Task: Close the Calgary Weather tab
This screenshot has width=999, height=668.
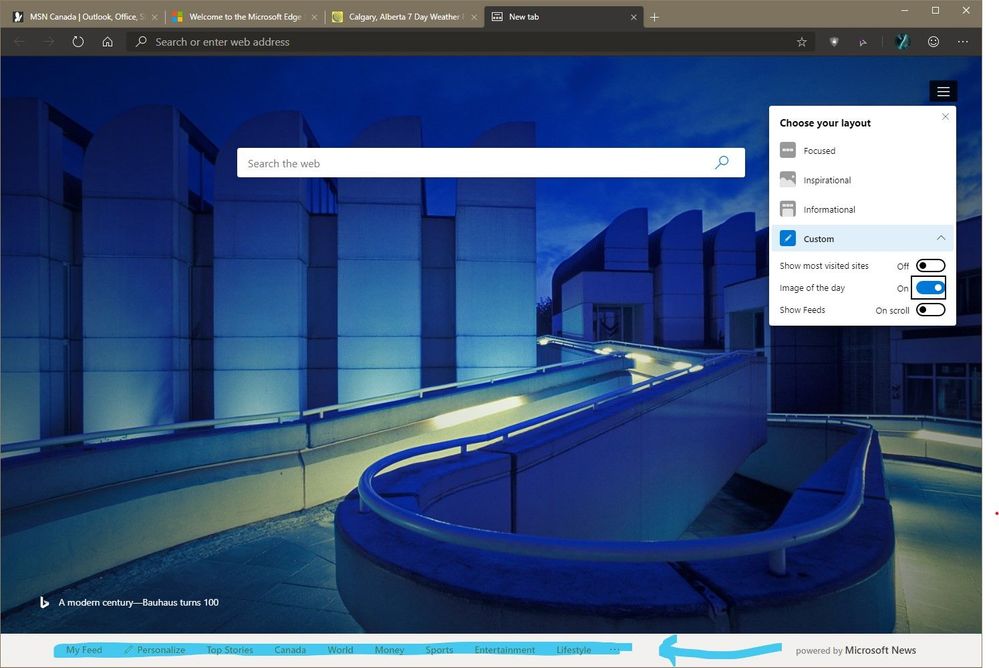Action: coord(474,17)
